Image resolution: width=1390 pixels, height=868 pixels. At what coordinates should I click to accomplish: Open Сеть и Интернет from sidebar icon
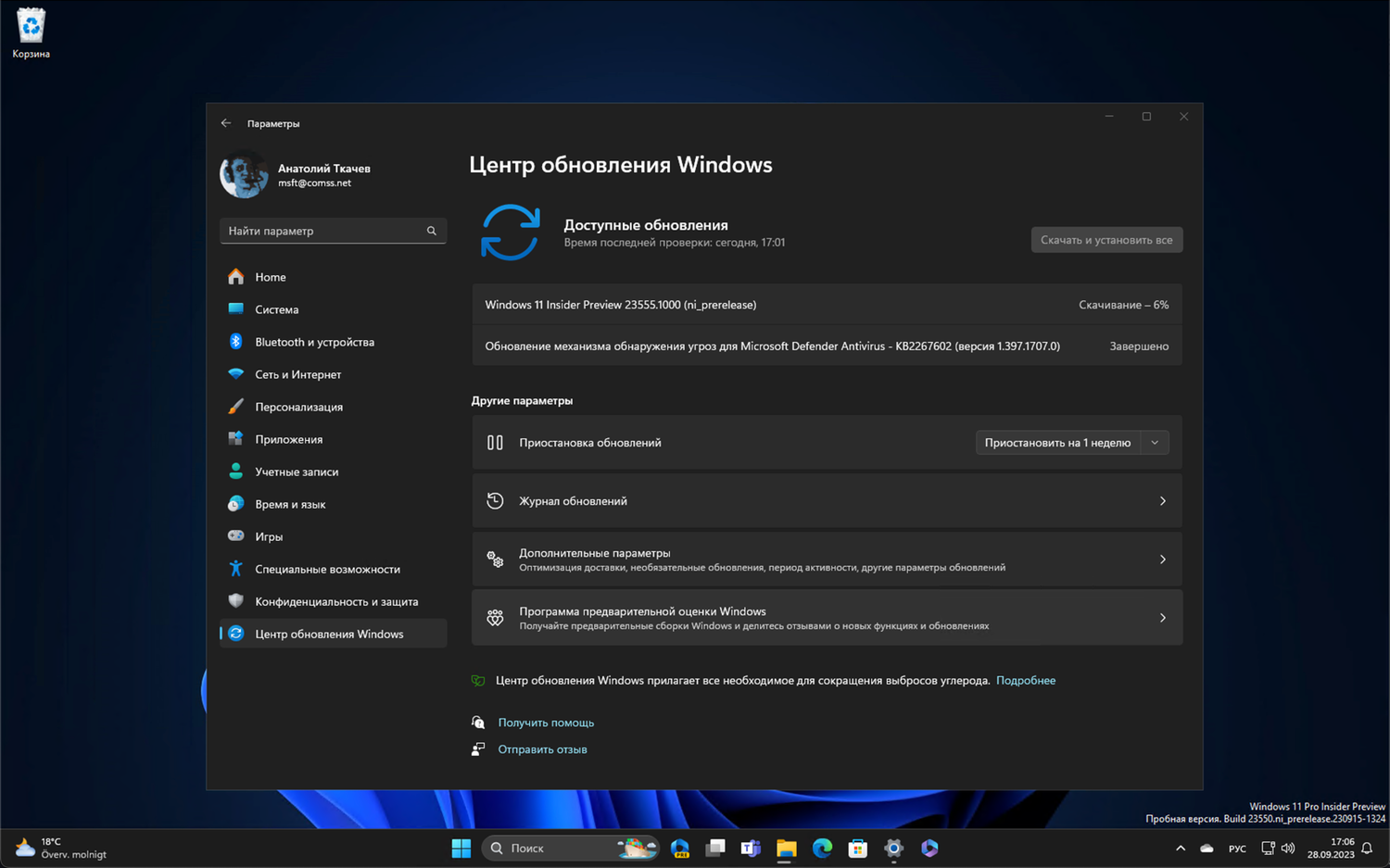237,374
